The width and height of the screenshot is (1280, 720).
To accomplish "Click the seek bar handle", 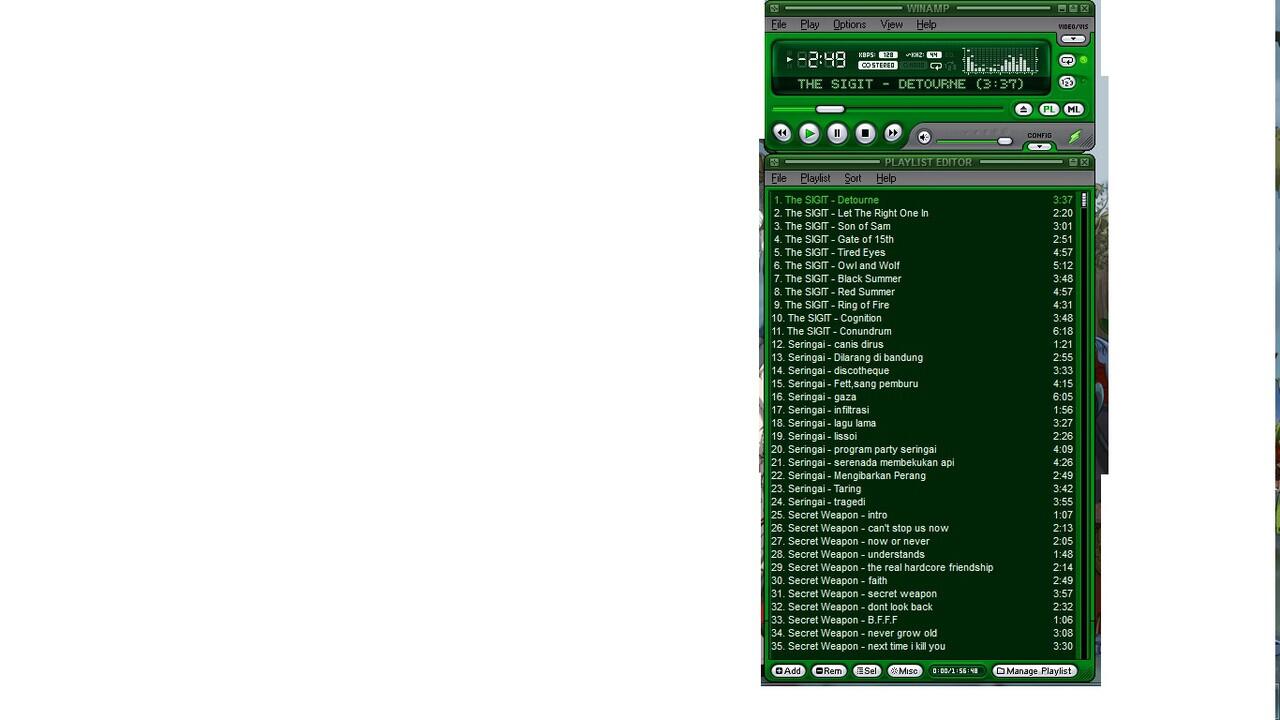I will [830, 109].
